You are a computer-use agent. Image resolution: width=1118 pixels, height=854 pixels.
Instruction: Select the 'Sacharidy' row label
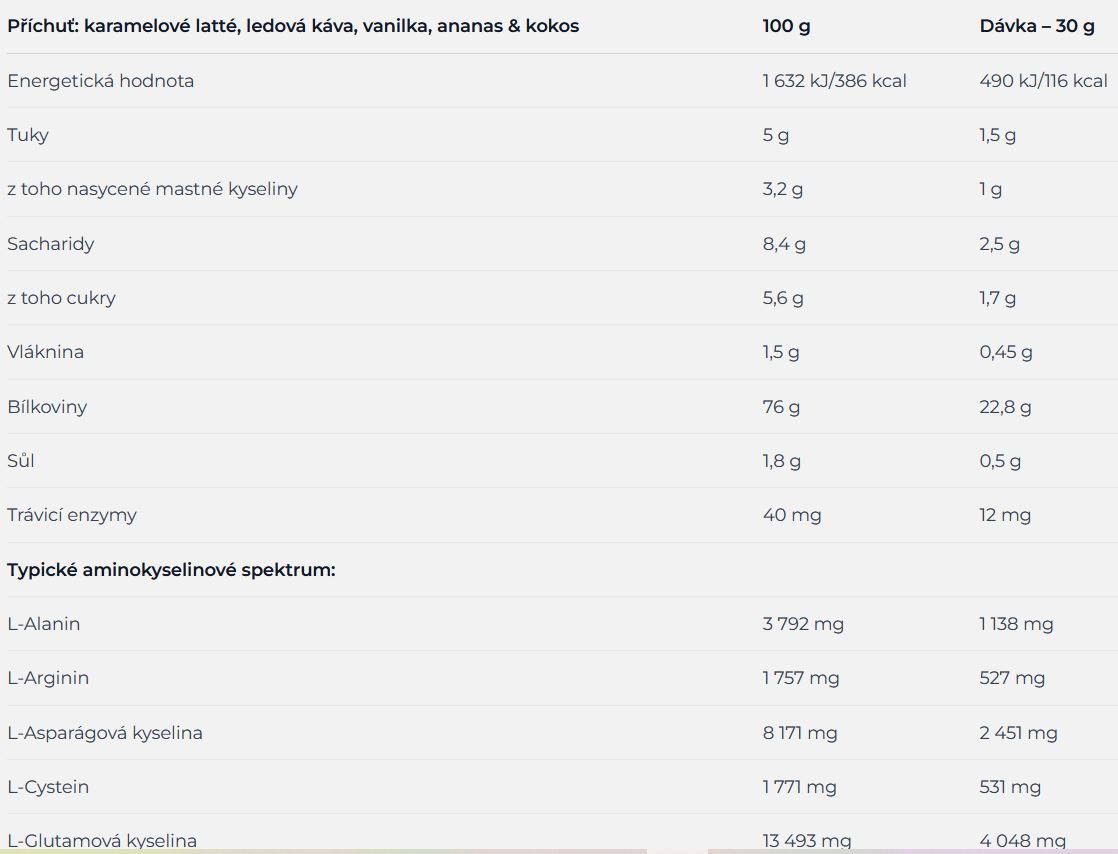pos(51,244)
